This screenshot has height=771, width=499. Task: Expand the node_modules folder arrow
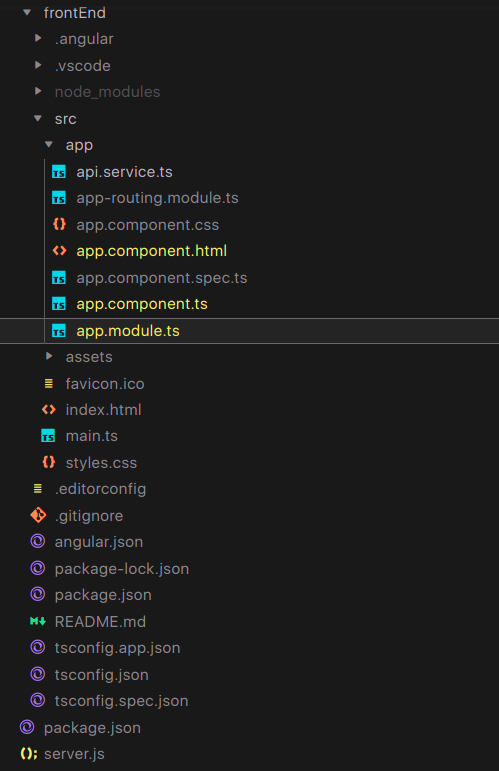(x=38, y=91)
